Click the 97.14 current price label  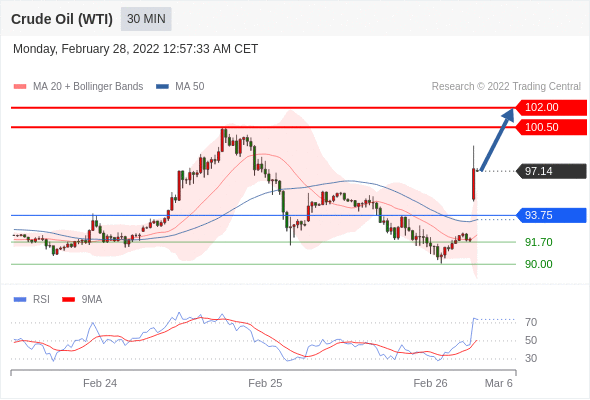pos(551,171)
